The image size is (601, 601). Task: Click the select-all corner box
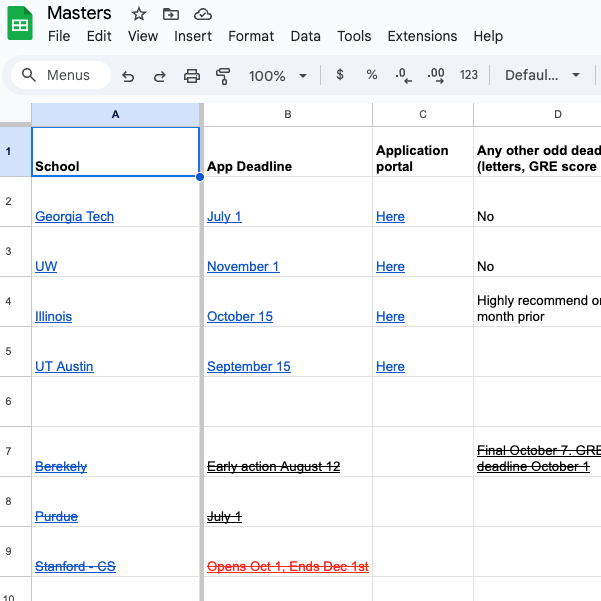click(15, 114)
